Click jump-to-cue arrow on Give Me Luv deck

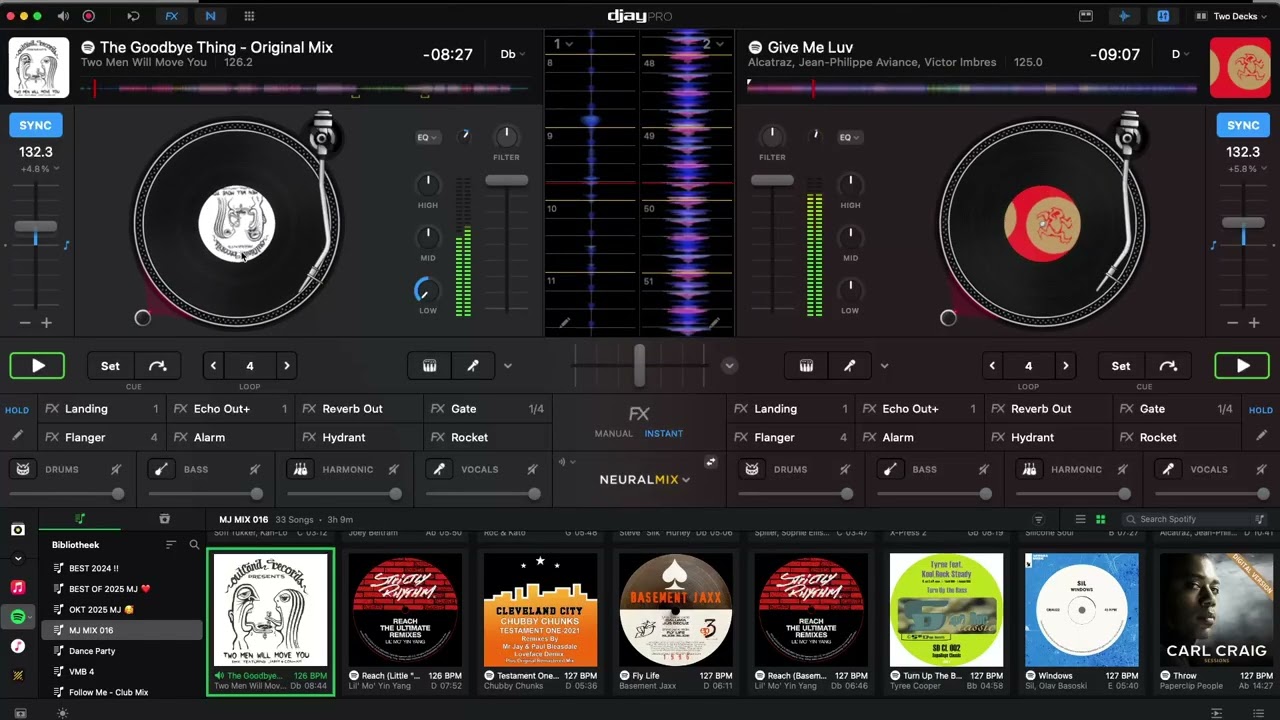coord(1168,366)
